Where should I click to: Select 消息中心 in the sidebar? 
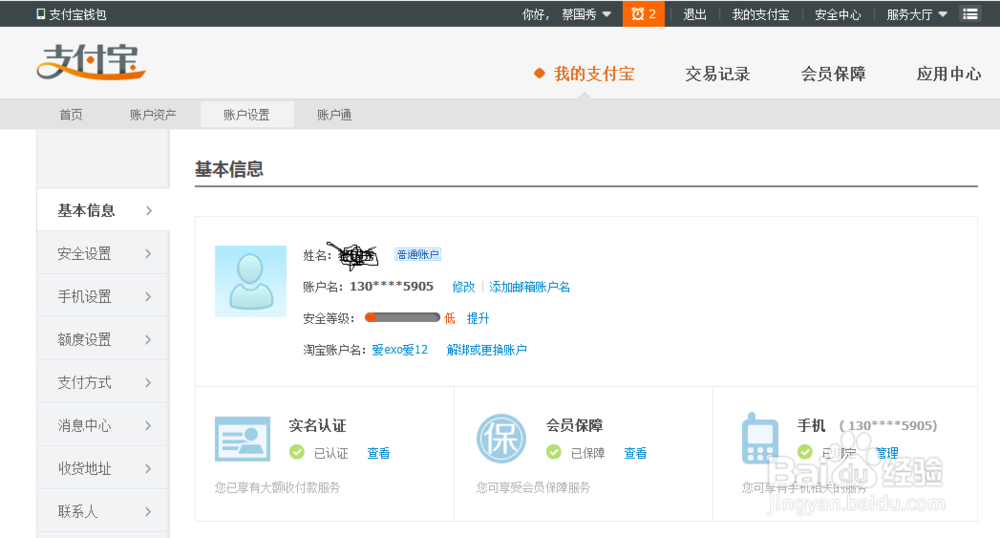[x=103, y=425]
